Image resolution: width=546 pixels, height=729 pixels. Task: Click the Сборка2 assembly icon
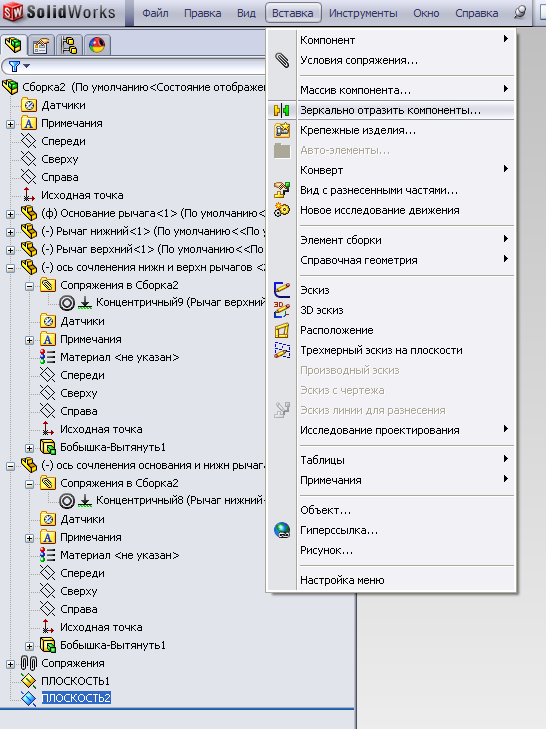click(x=10, y=87)
